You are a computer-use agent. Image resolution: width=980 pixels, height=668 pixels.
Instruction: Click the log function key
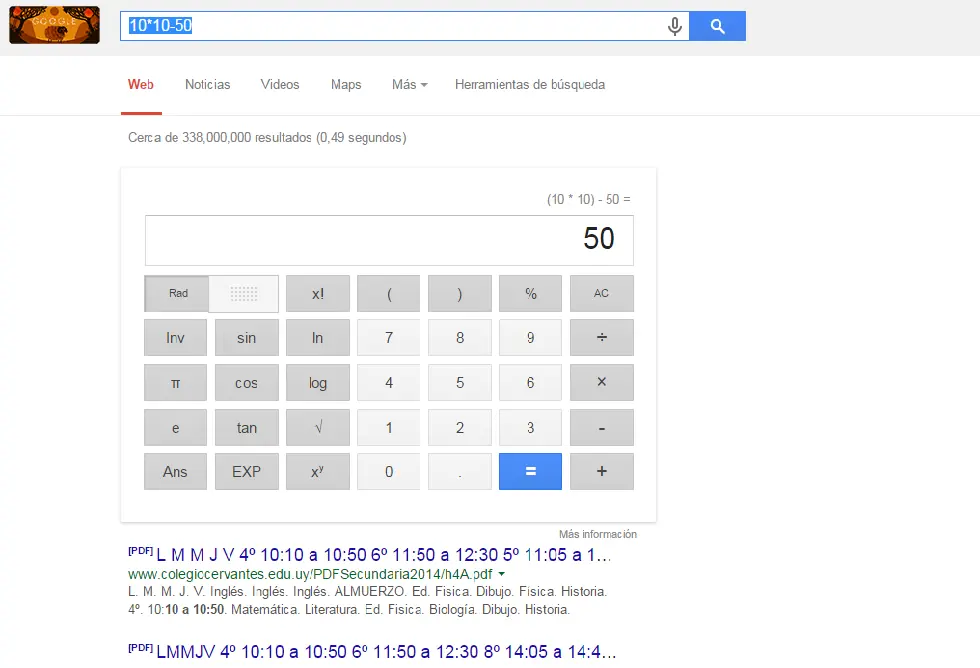[x=318, y=382]
